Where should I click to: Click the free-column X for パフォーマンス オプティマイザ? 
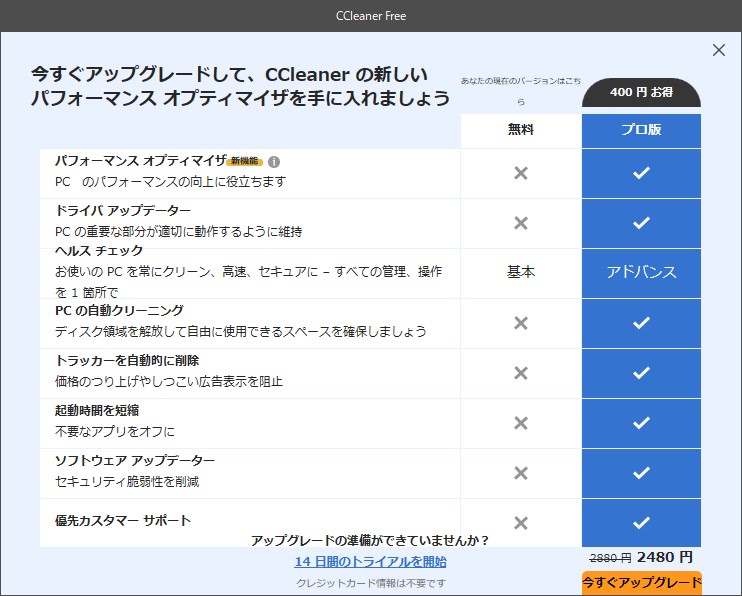click(521, 173)
